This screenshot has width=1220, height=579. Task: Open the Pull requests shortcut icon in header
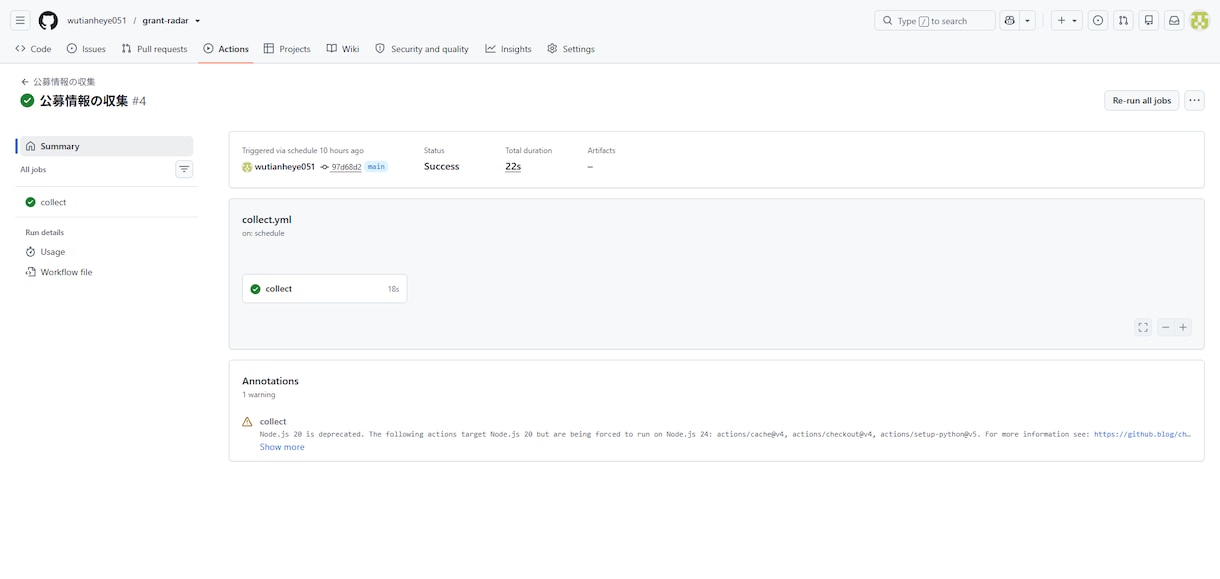[1123, 20]
